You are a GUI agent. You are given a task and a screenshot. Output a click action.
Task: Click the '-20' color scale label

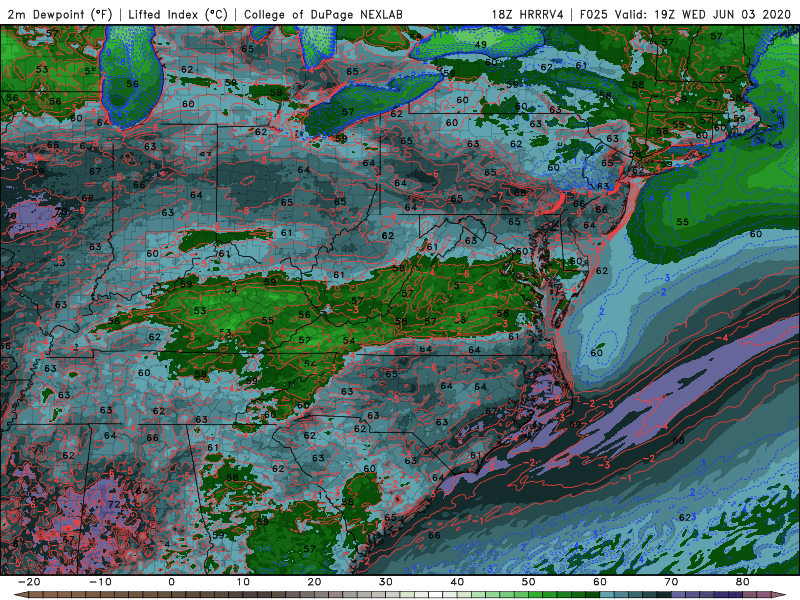[29, 582]
